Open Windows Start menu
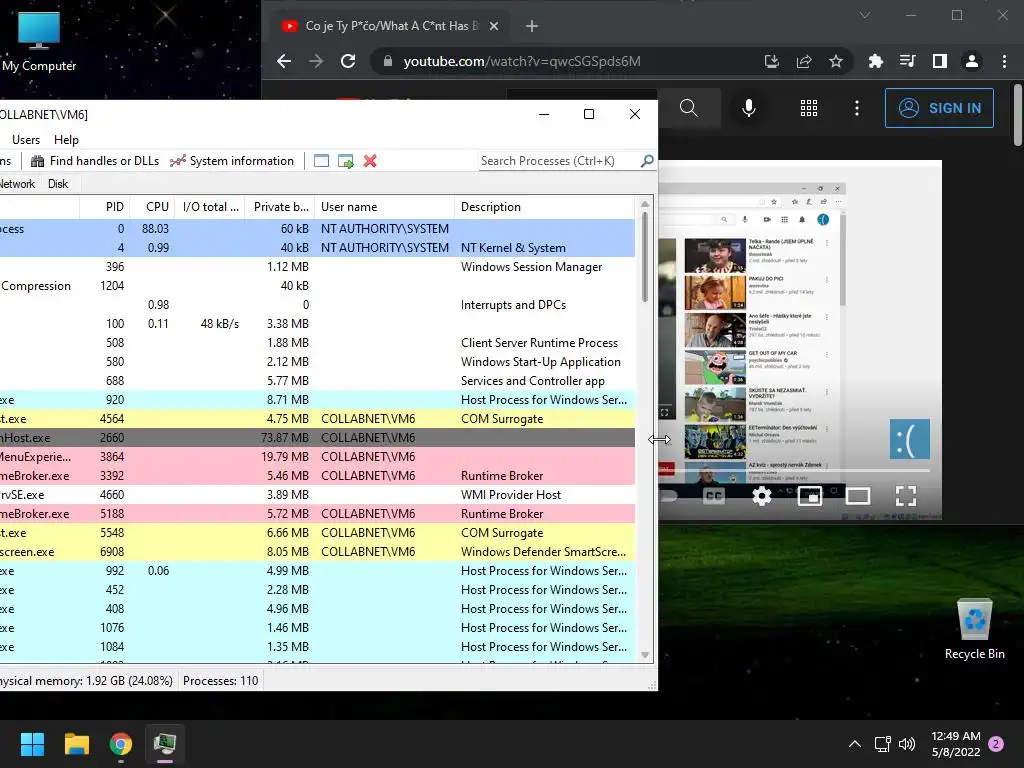1024x768 pixels. pos(32,744)
